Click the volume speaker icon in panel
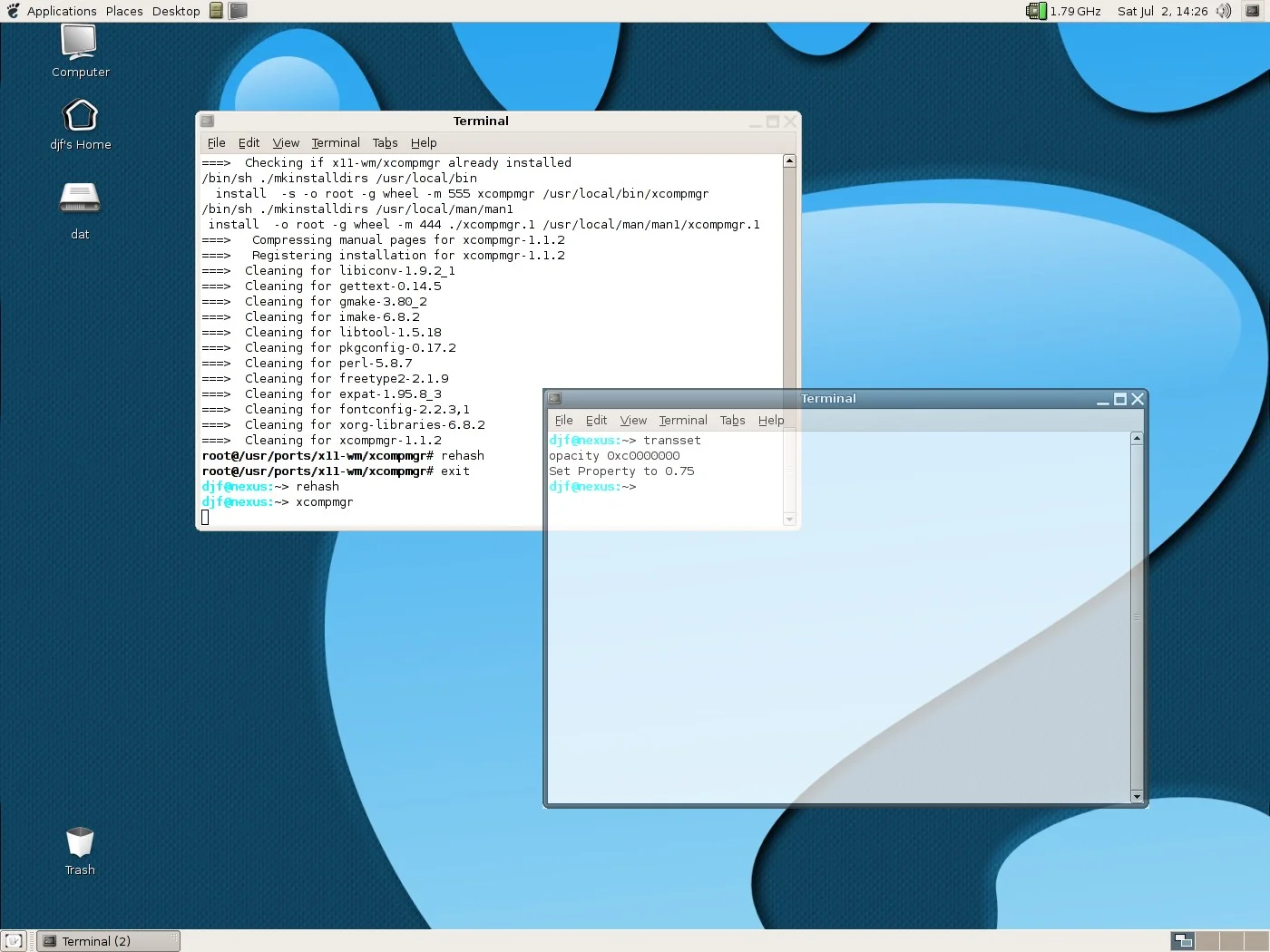 click(x=1224, y=11)
